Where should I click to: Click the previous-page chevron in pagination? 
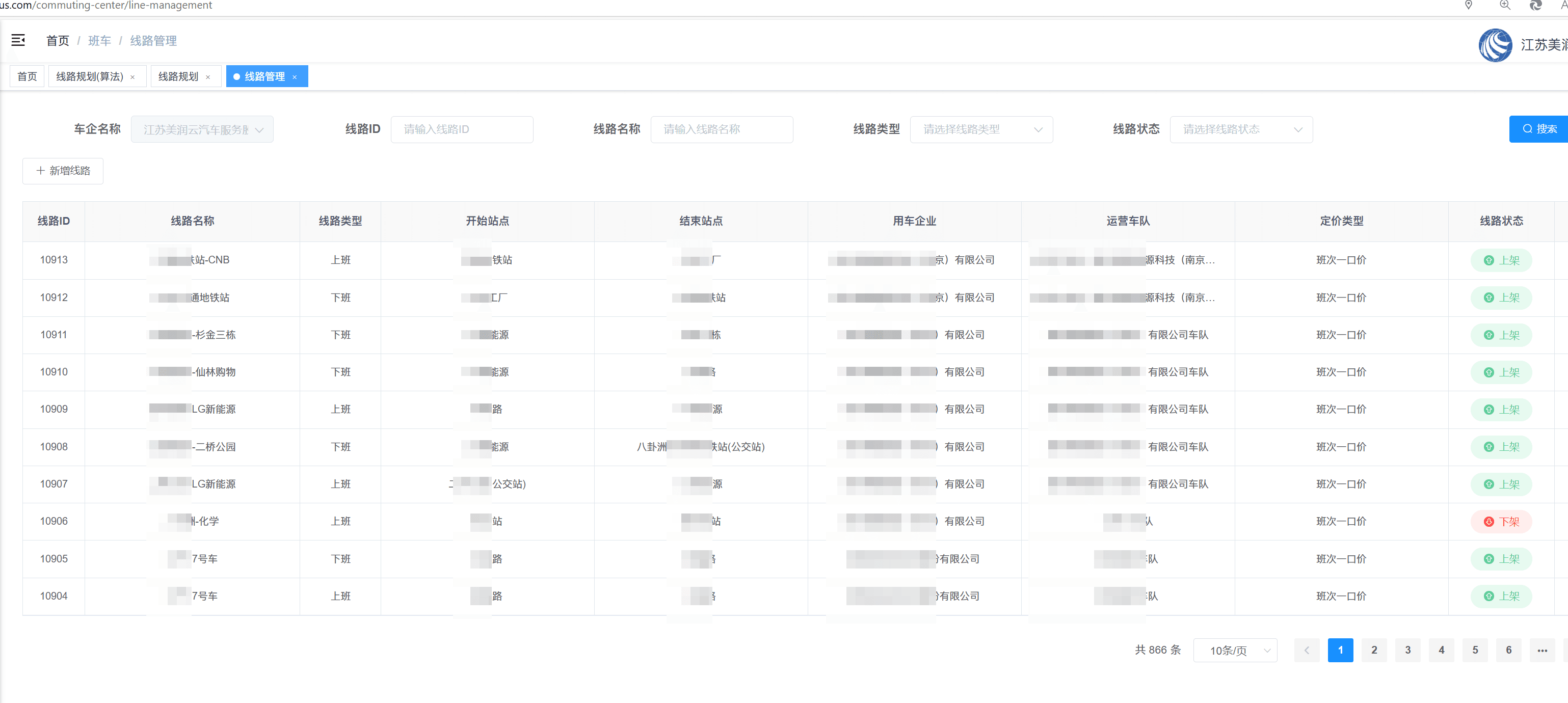point(1306,650)
